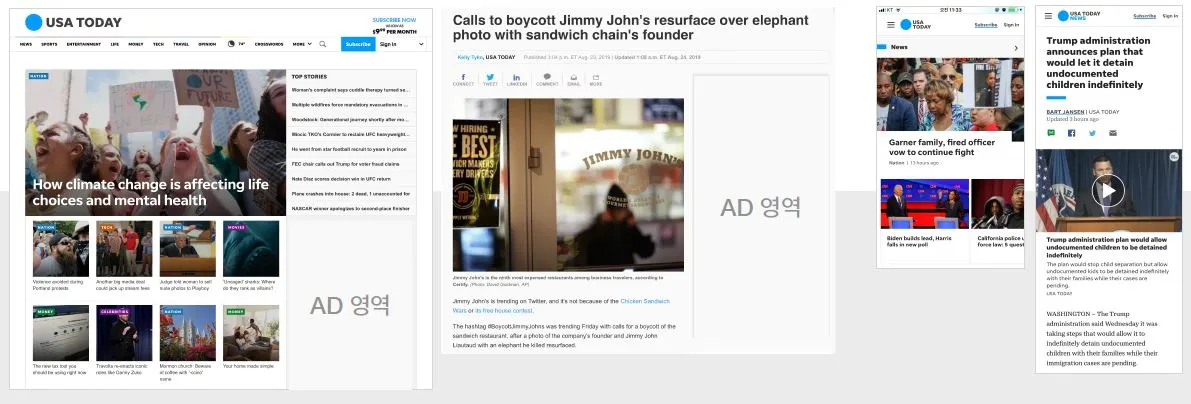Screen dimensions: 1191x404
Task: Tweet the Jimmy John's article
Action: point(490,79)
